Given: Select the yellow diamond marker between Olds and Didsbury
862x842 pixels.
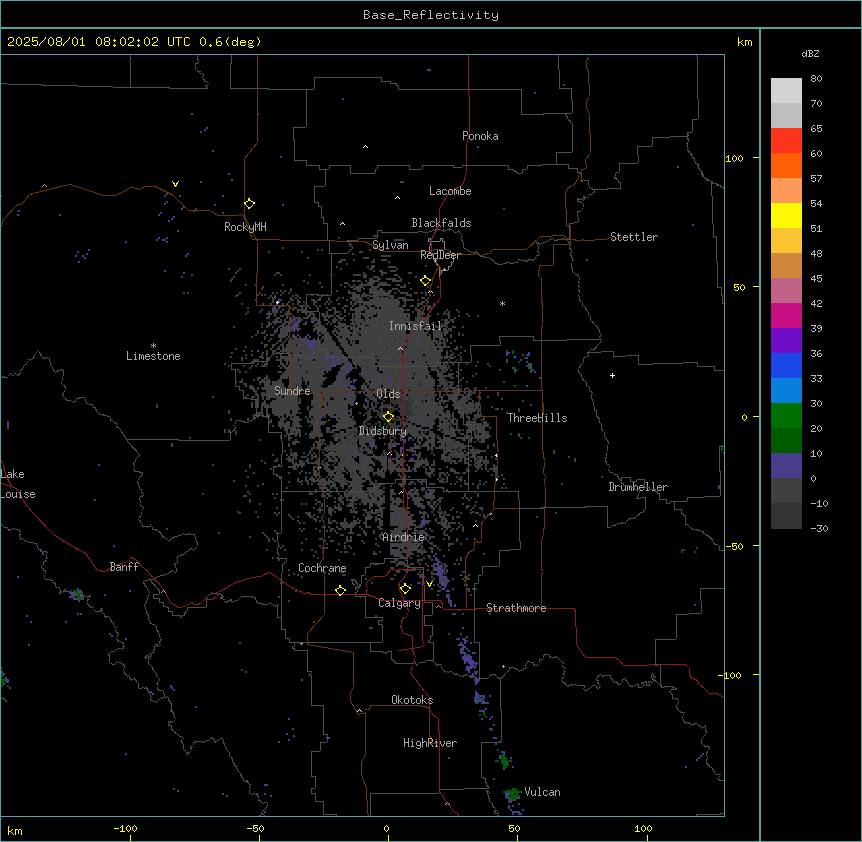Looking at the screenshot, I should point(388,417).
